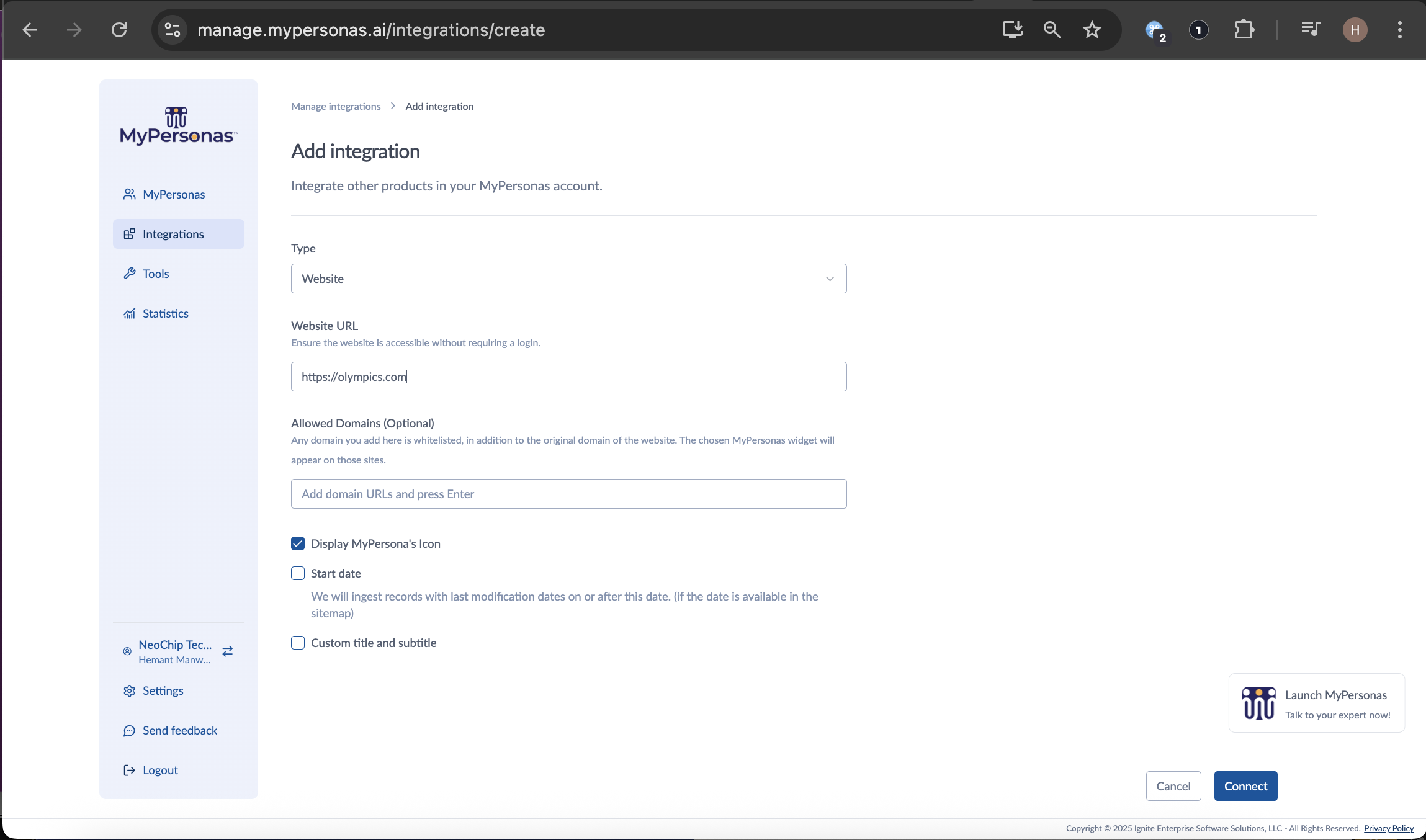Click the browser address bar URL
The height and width of the screenshot is (840, 1426).
point(371,30)
